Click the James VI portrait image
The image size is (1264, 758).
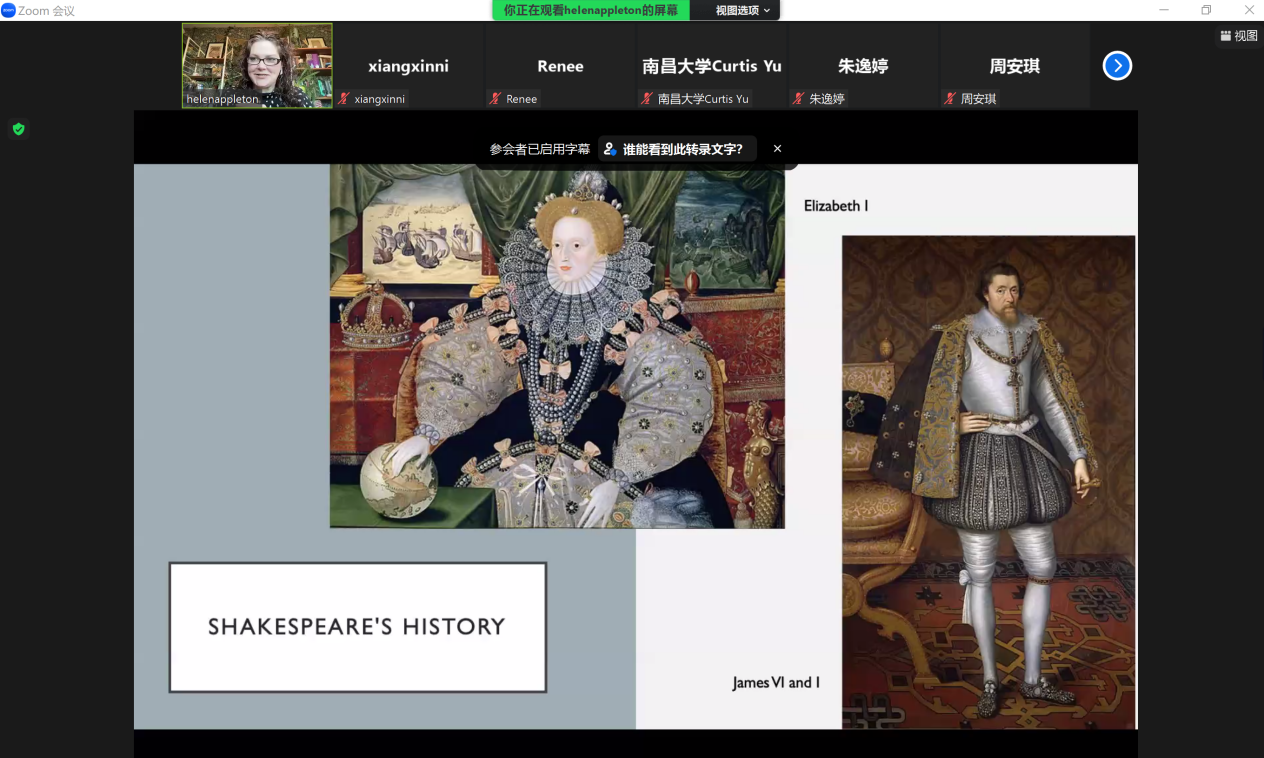click(989, 482)
